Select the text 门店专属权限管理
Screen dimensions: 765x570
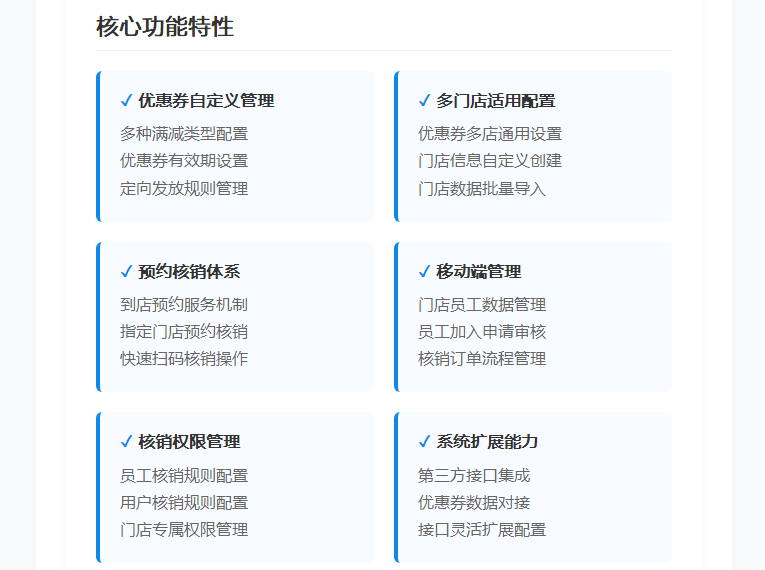click(184, 529)
